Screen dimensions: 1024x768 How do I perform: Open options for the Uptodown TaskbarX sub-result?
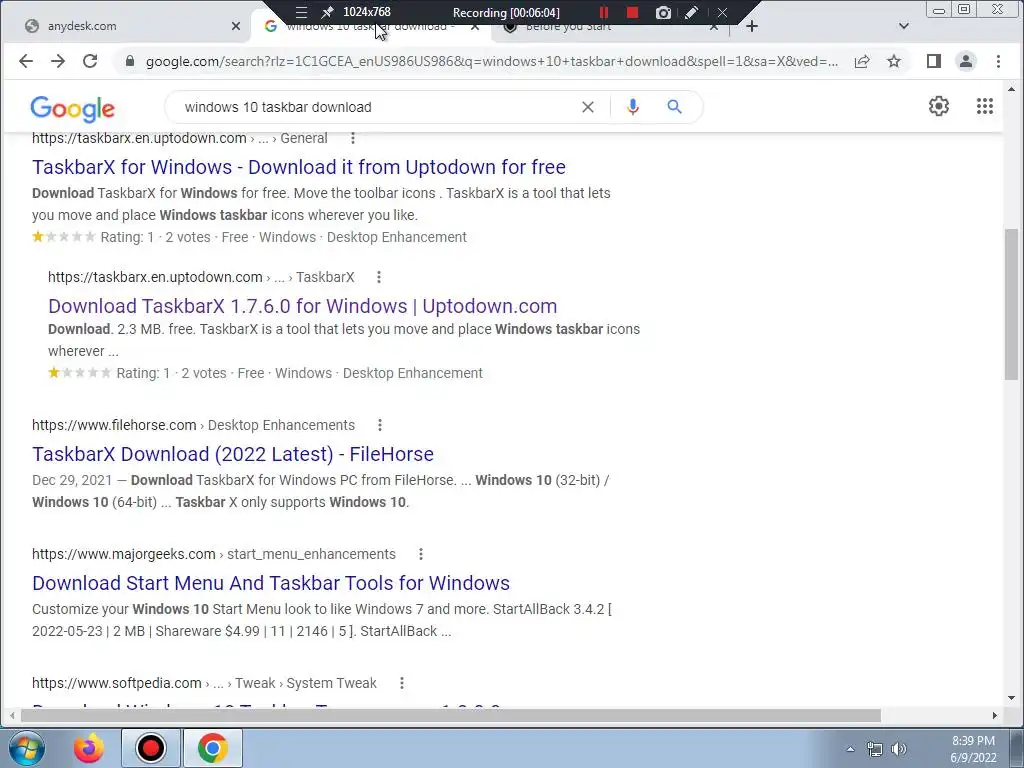click(x=379, y=277)
